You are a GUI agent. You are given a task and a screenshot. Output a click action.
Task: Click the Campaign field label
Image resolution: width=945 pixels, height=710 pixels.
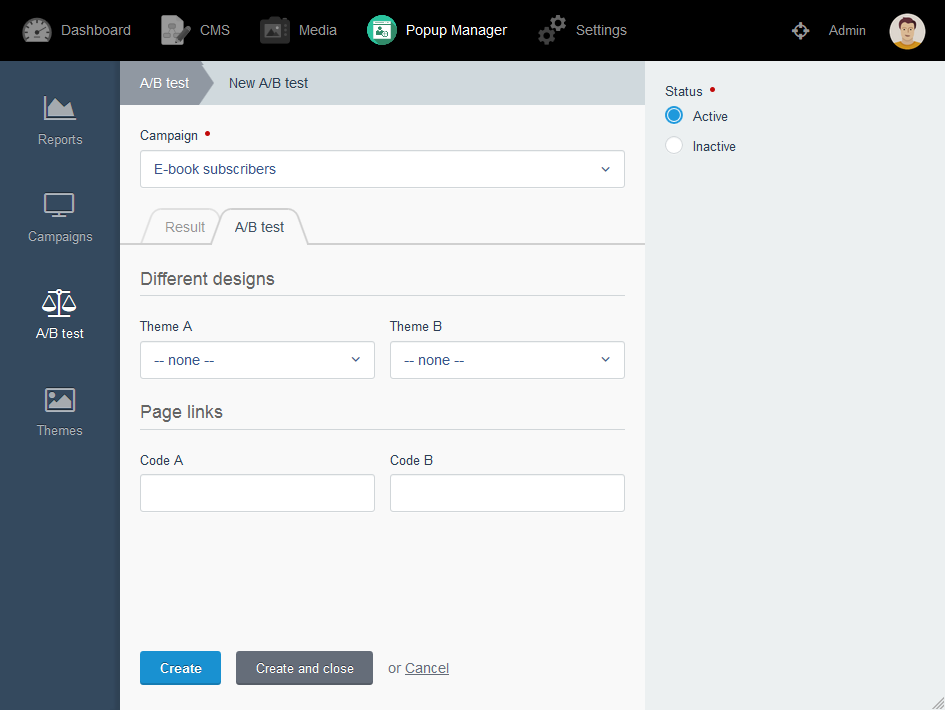click(169, 136)
